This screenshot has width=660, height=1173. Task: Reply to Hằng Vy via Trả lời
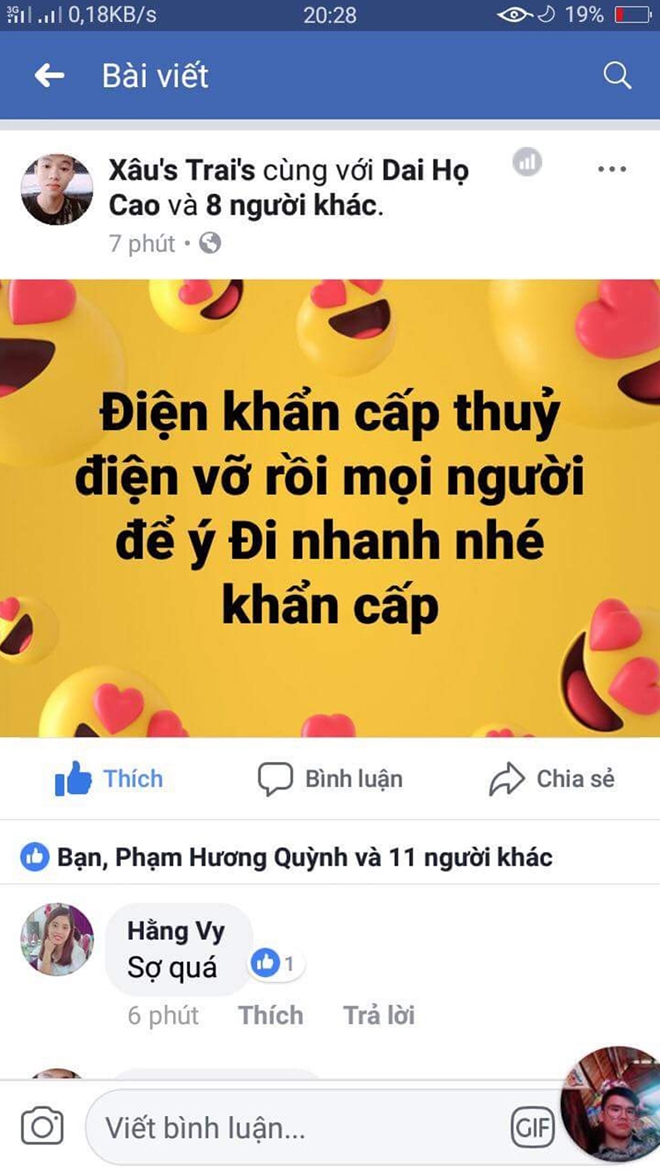coord(379,1015)
